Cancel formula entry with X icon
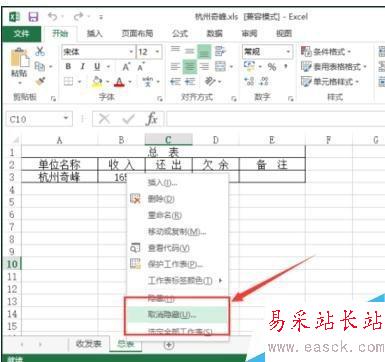 tap(104, 119)
